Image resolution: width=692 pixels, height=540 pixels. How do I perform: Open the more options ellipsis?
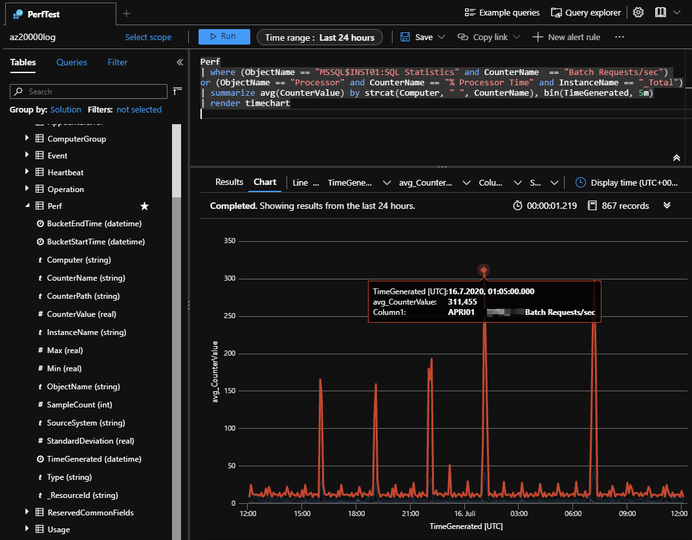pos(619,37)
